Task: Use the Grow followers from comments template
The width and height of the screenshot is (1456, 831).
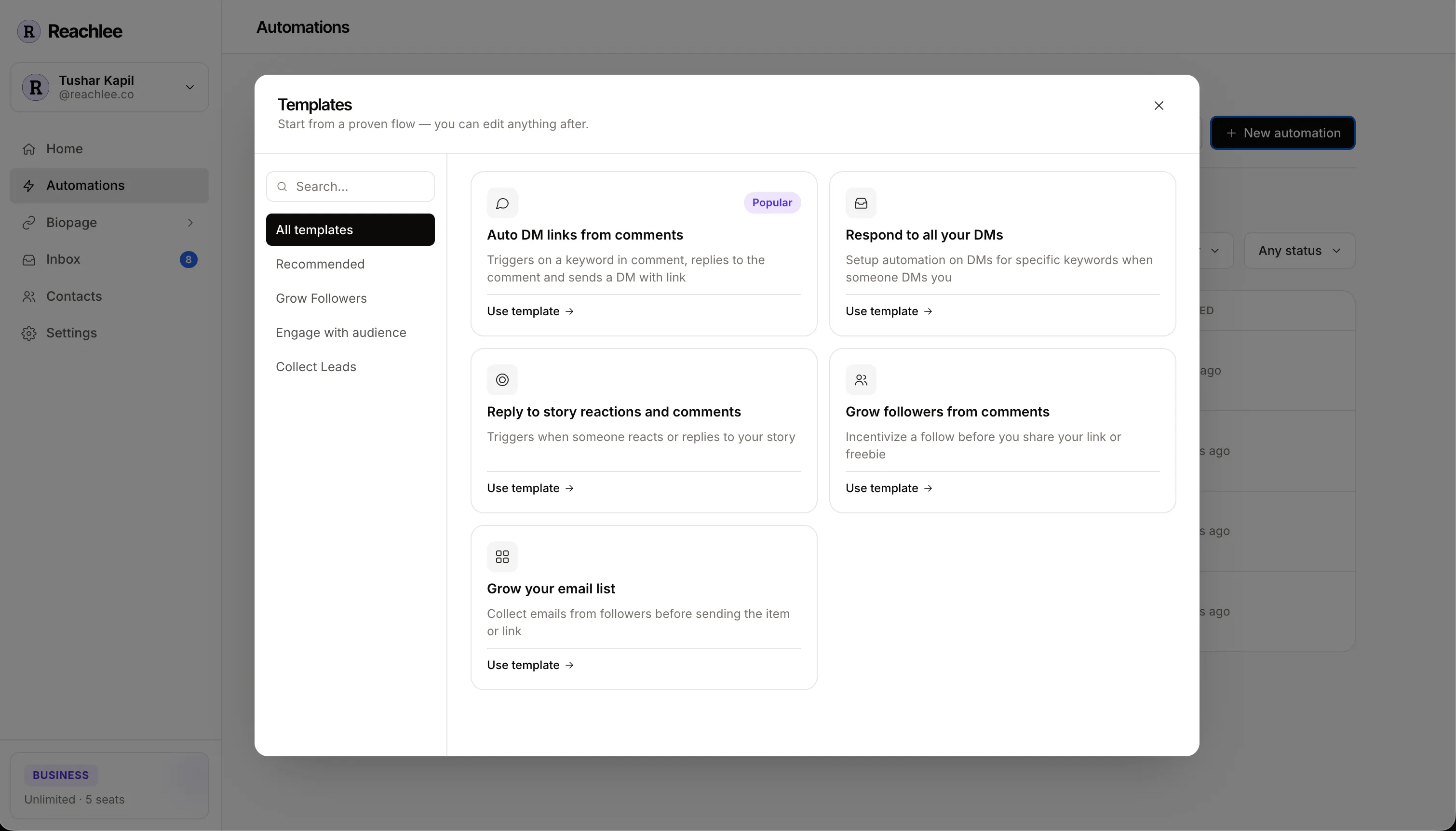Action: (889, 488)
